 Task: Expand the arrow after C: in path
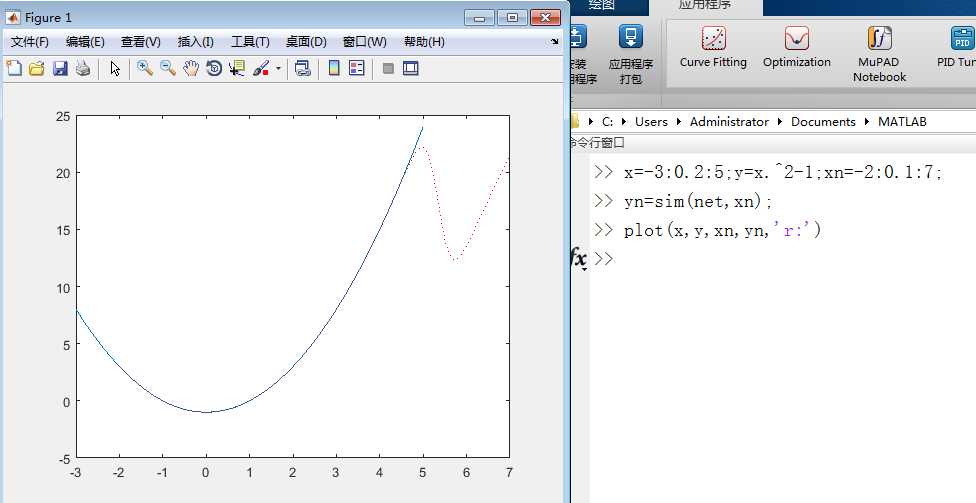(624, 122)
